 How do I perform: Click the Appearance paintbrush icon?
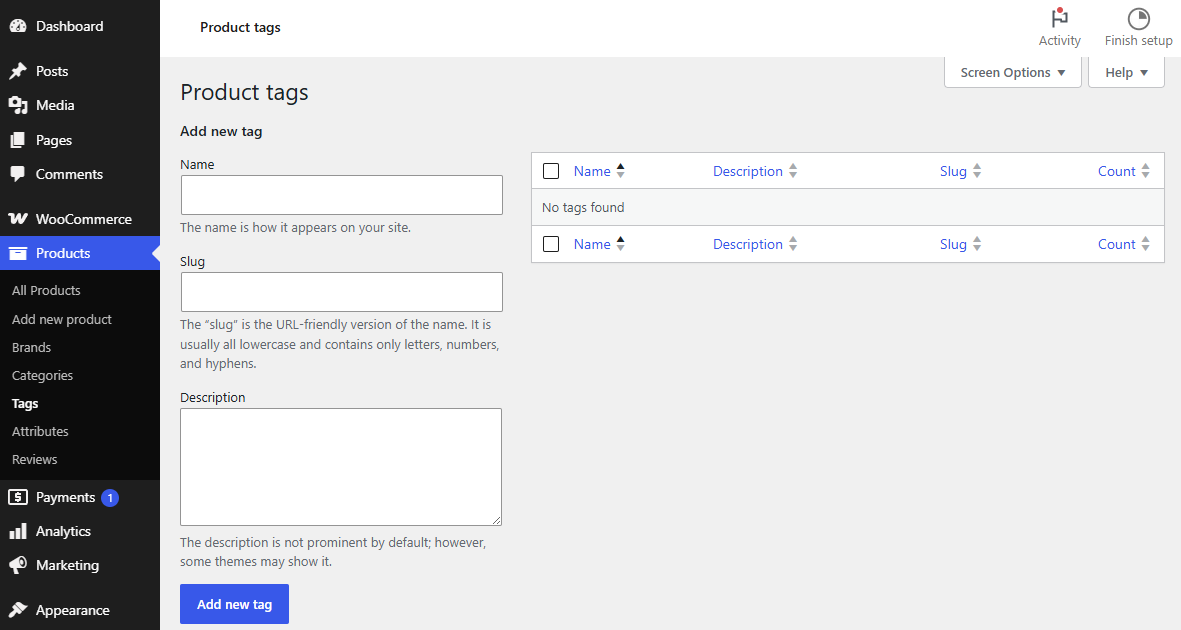point(18,610)
